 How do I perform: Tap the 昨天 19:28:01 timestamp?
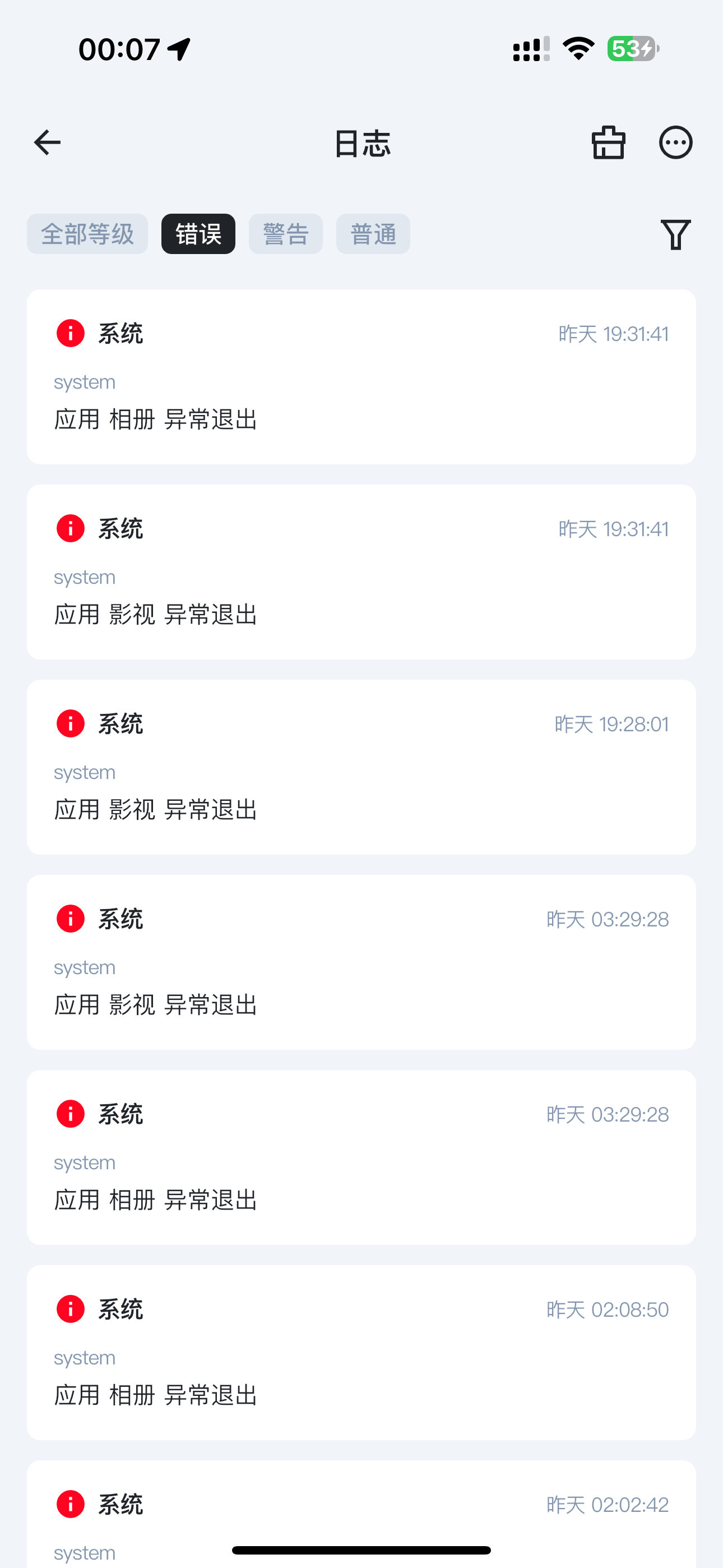611,725
